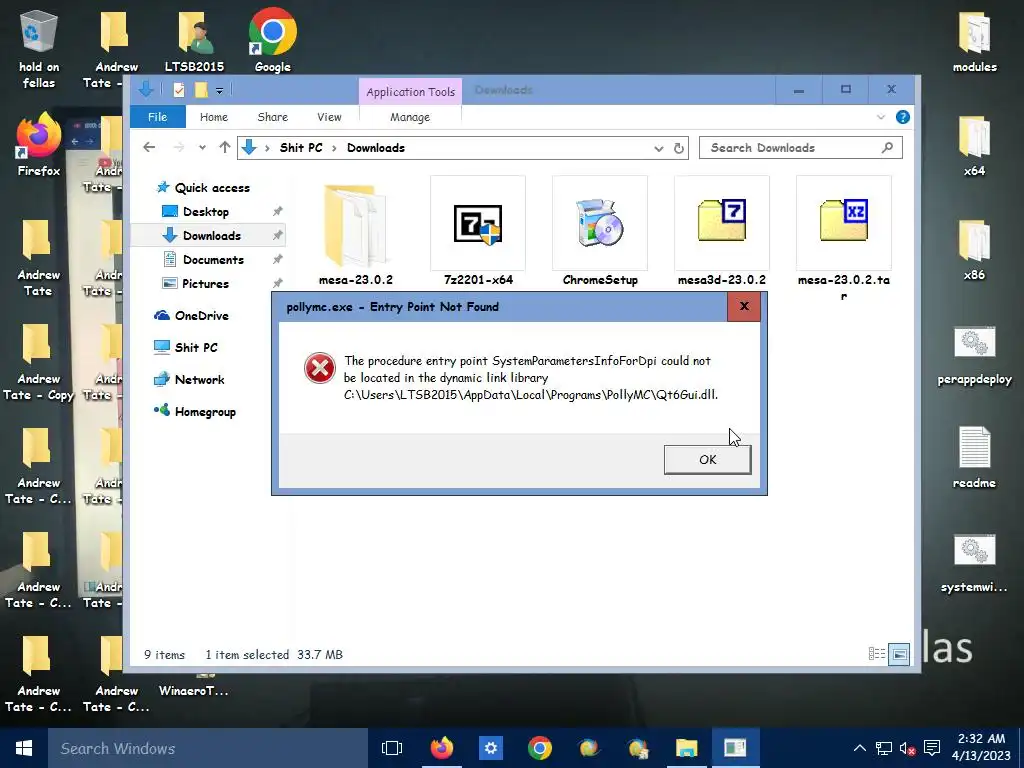The image size is (1024, 768).
Task: Select Shit PC in navigation pane
Action: [195, 348]
